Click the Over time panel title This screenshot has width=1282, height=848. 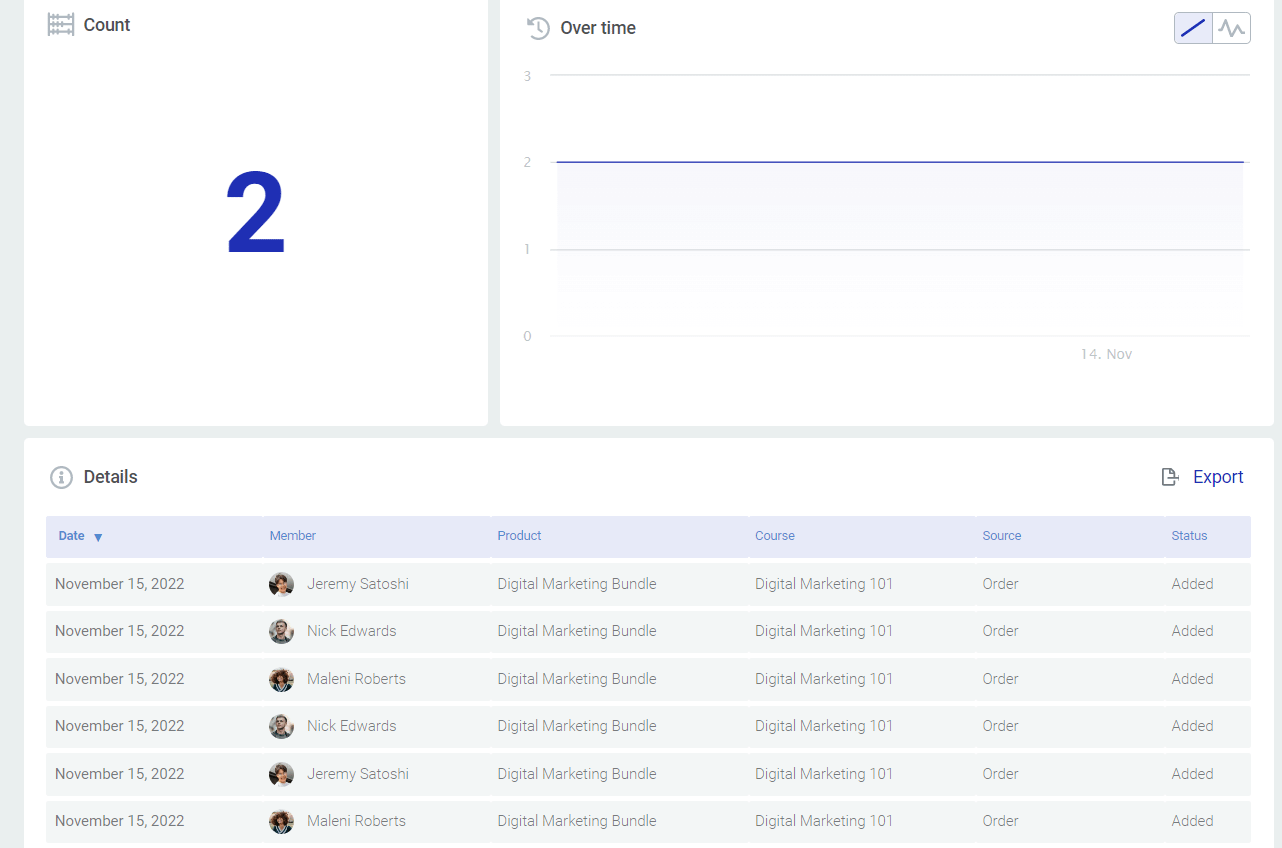[x=598, y=28]
